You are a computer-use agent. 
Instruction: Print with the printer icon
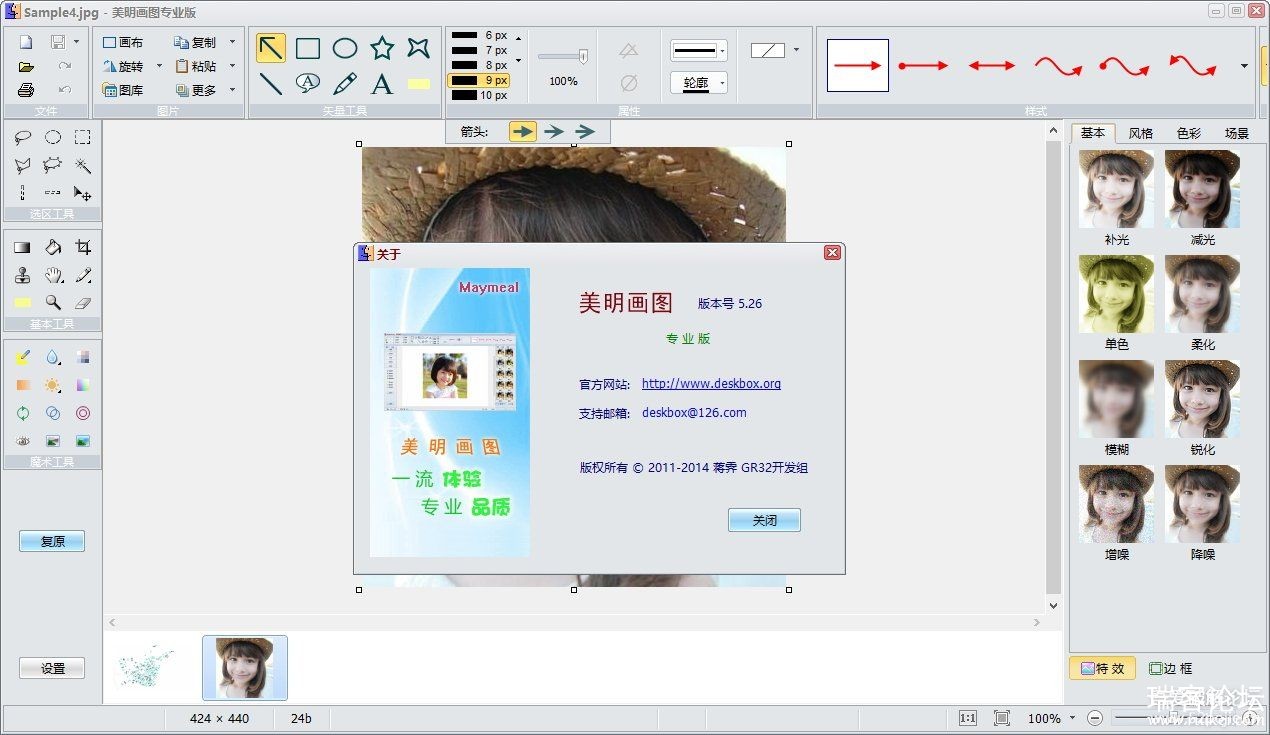(x=26, y=90)
